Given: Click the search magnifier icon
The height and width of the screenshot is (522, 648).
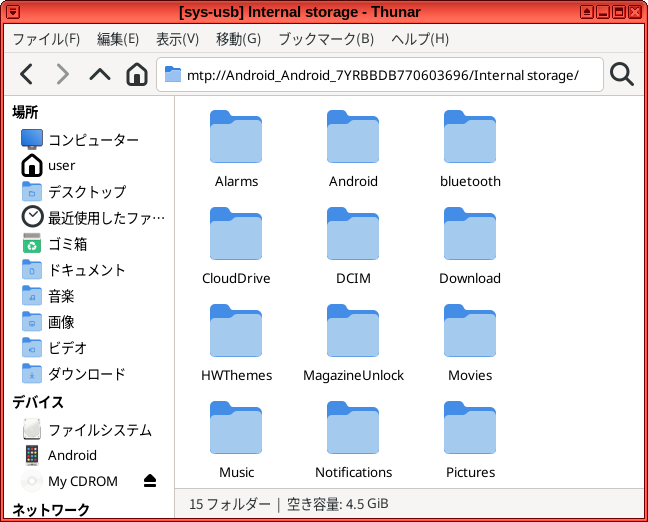Looking at the screenshot, I should [622, 75].
